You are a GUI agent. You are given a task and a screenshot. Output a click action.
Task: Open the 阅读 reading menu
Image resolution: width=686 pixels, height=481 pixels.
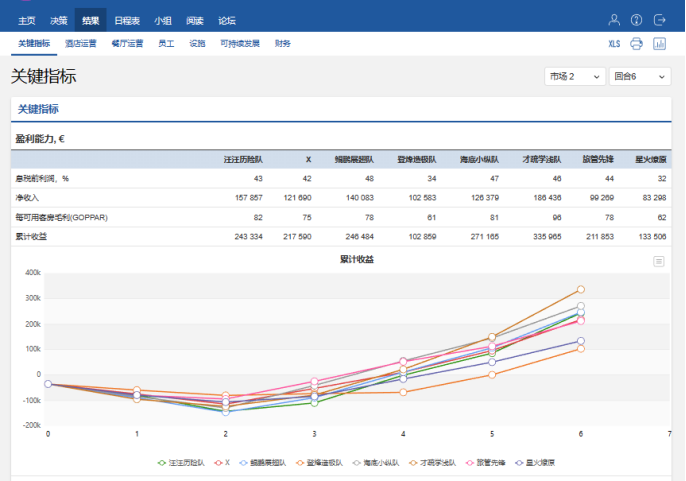pyautogui.click(x=195, y=21)
